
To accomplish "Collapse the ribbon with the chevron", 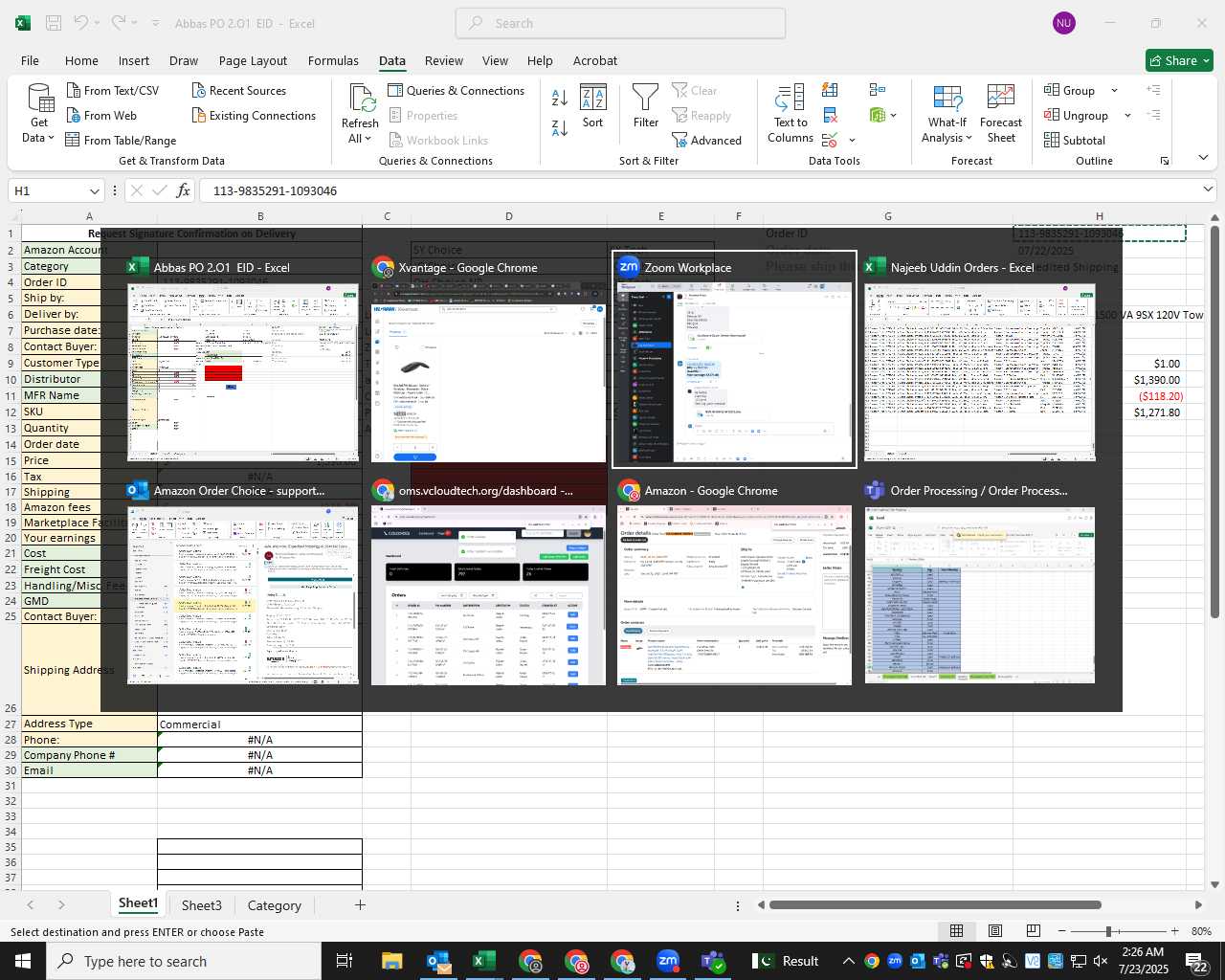I will point(1203,158).
